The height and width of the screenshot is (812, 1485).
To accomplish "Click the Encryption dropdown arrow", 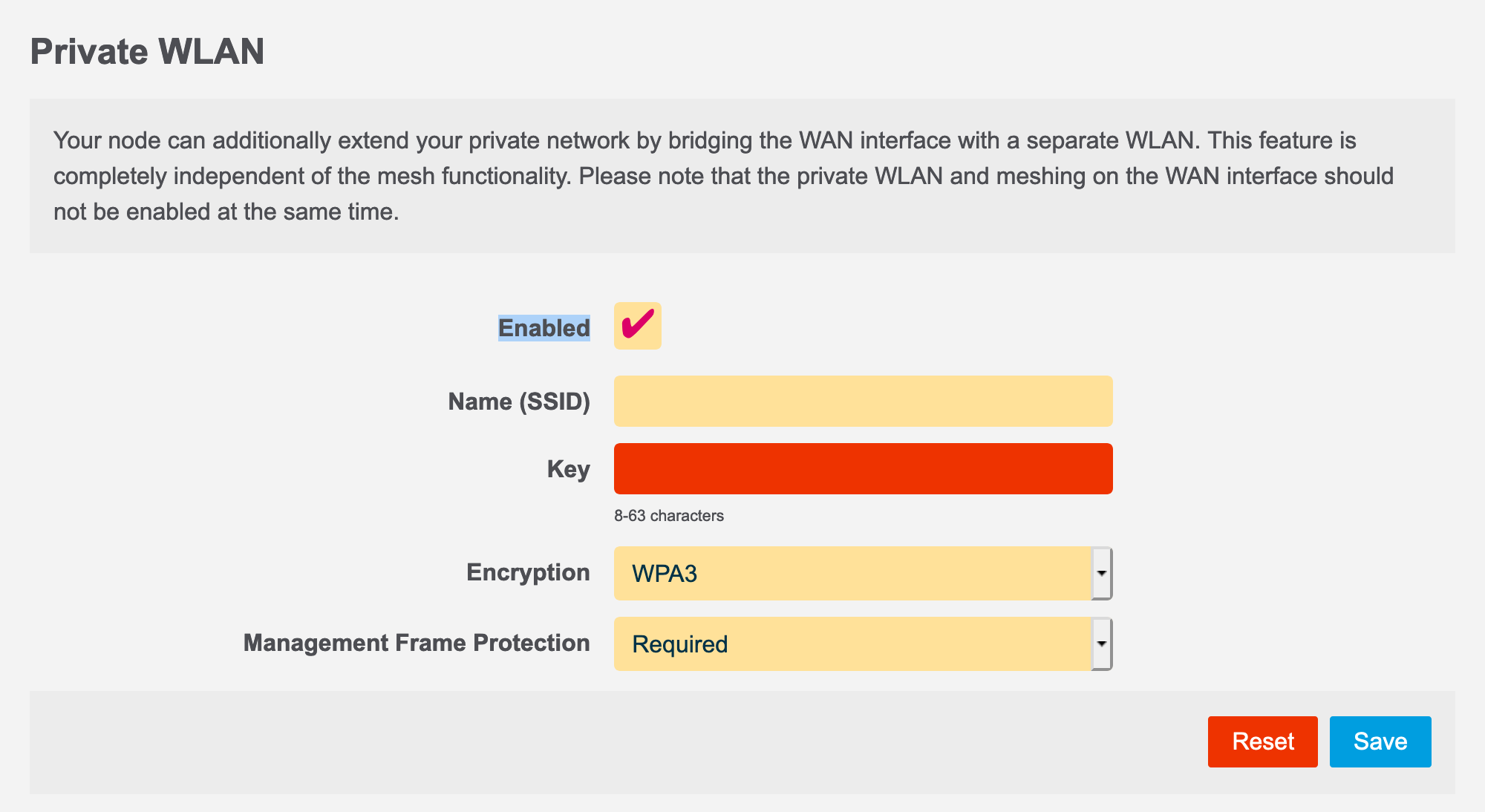I will (1103, 572).
